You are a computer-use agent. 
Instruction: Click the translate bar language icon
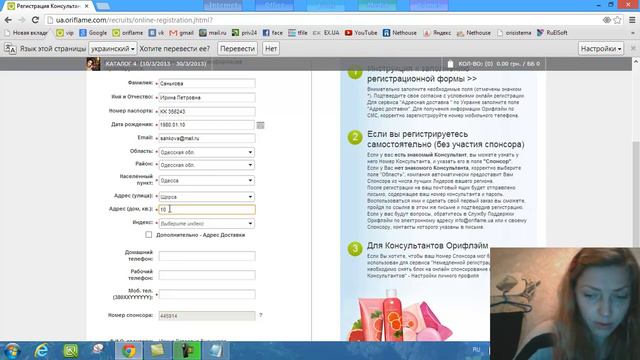pyautogui.click(x=10, y=49)
